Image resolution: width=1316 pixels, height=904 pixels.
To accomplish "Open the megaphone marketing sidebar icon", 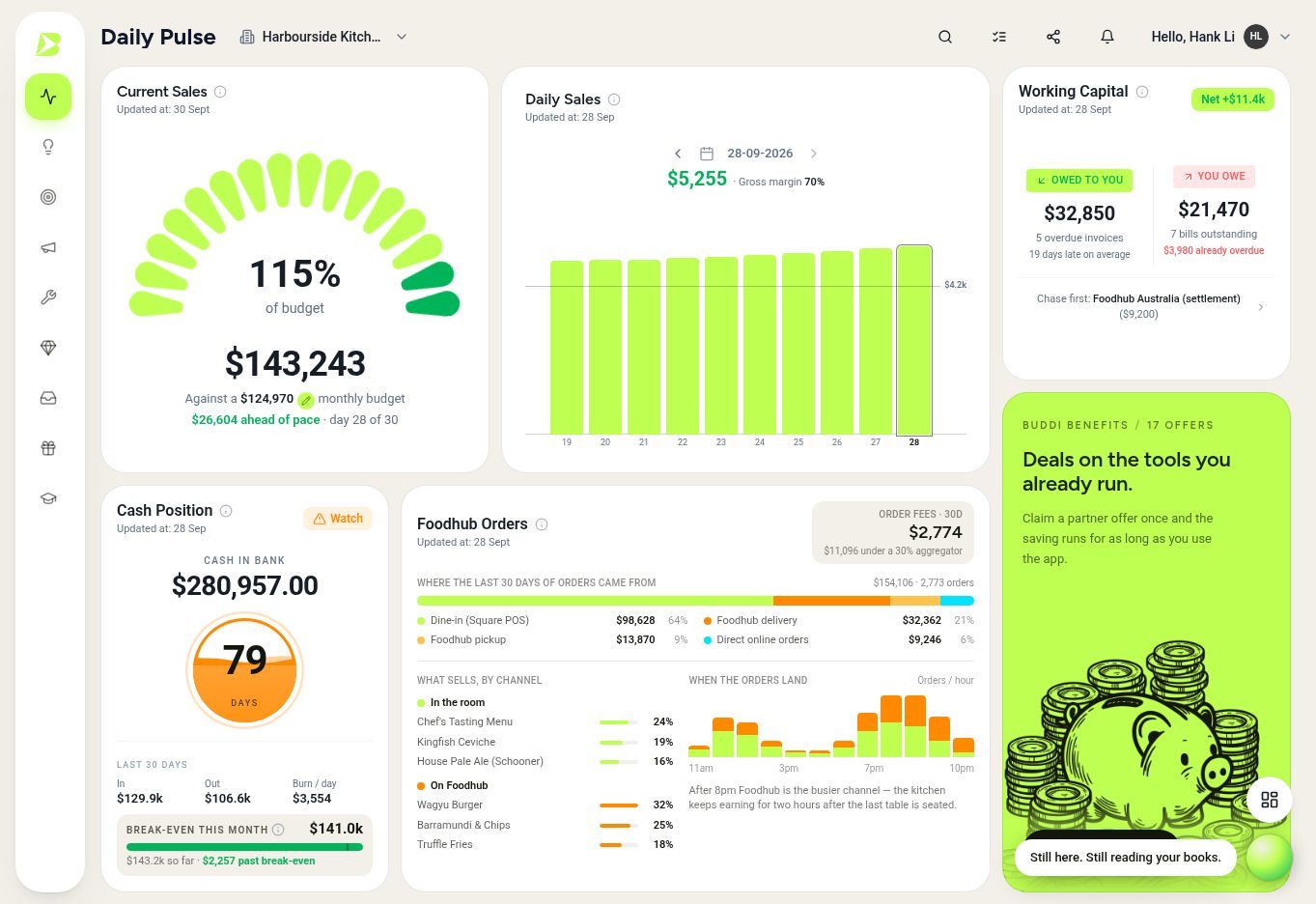I will point(48,247).
